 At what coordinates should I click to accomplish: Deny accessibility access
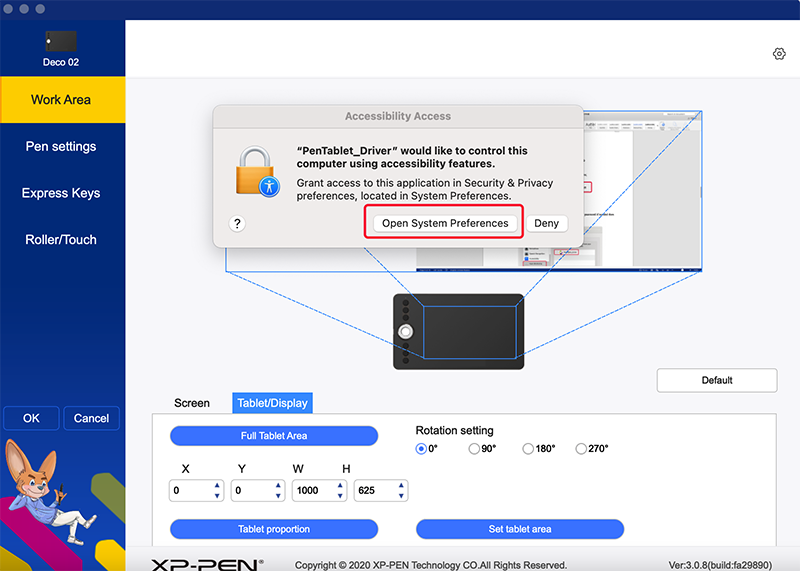[x=546, y=224]
